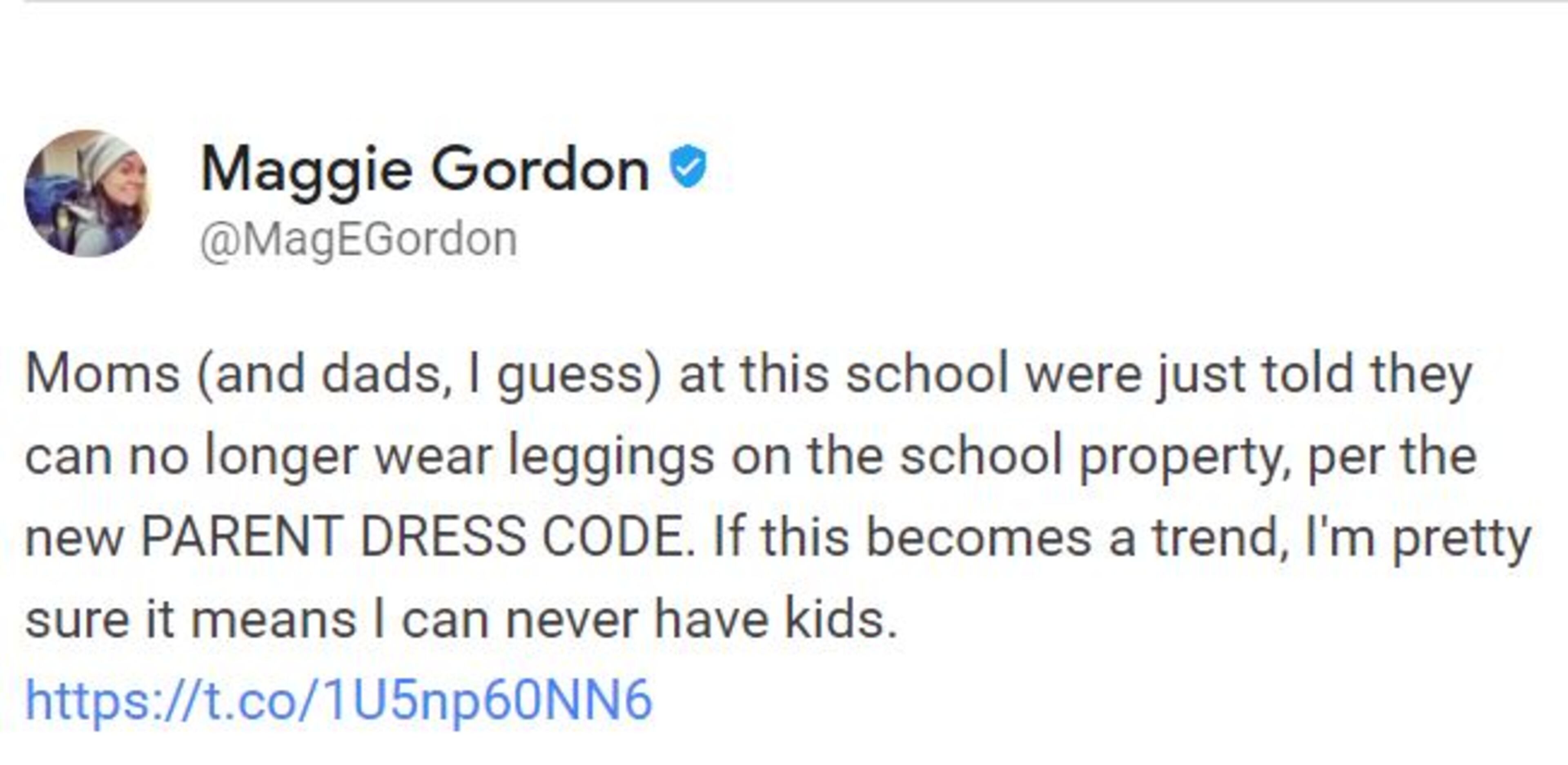Click the blue verified checkmark badge
The height and width of the screenshot is (765, 1568).
coord(688,166)
